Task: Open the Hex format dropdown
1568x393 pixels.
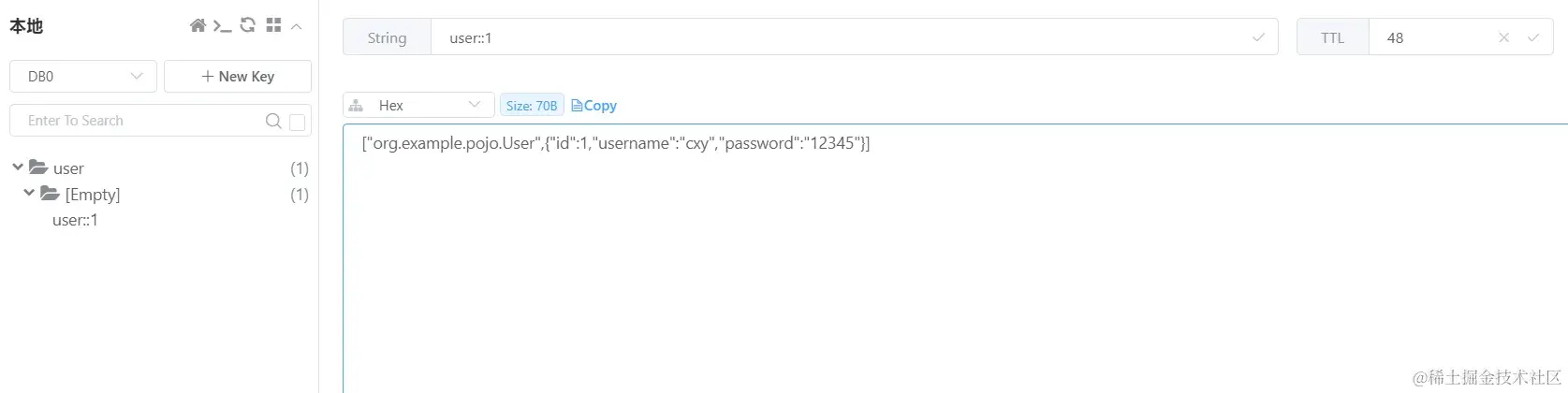Action: 418,105
